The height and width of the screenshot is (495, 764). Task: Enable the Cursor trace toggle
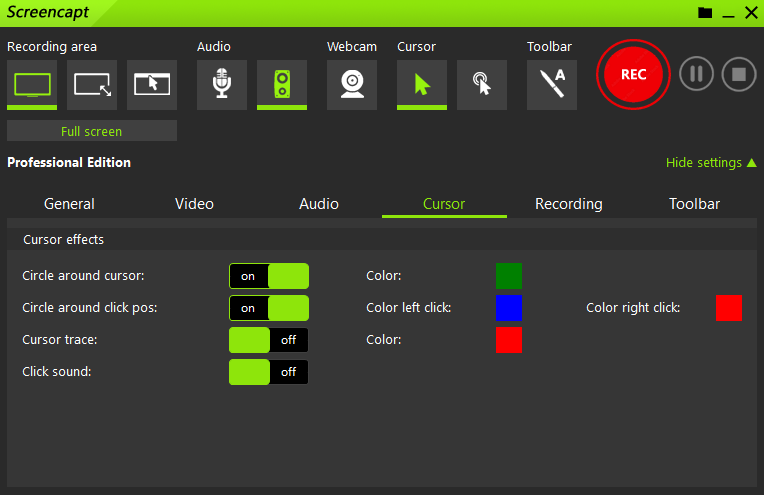pos(269,340)
